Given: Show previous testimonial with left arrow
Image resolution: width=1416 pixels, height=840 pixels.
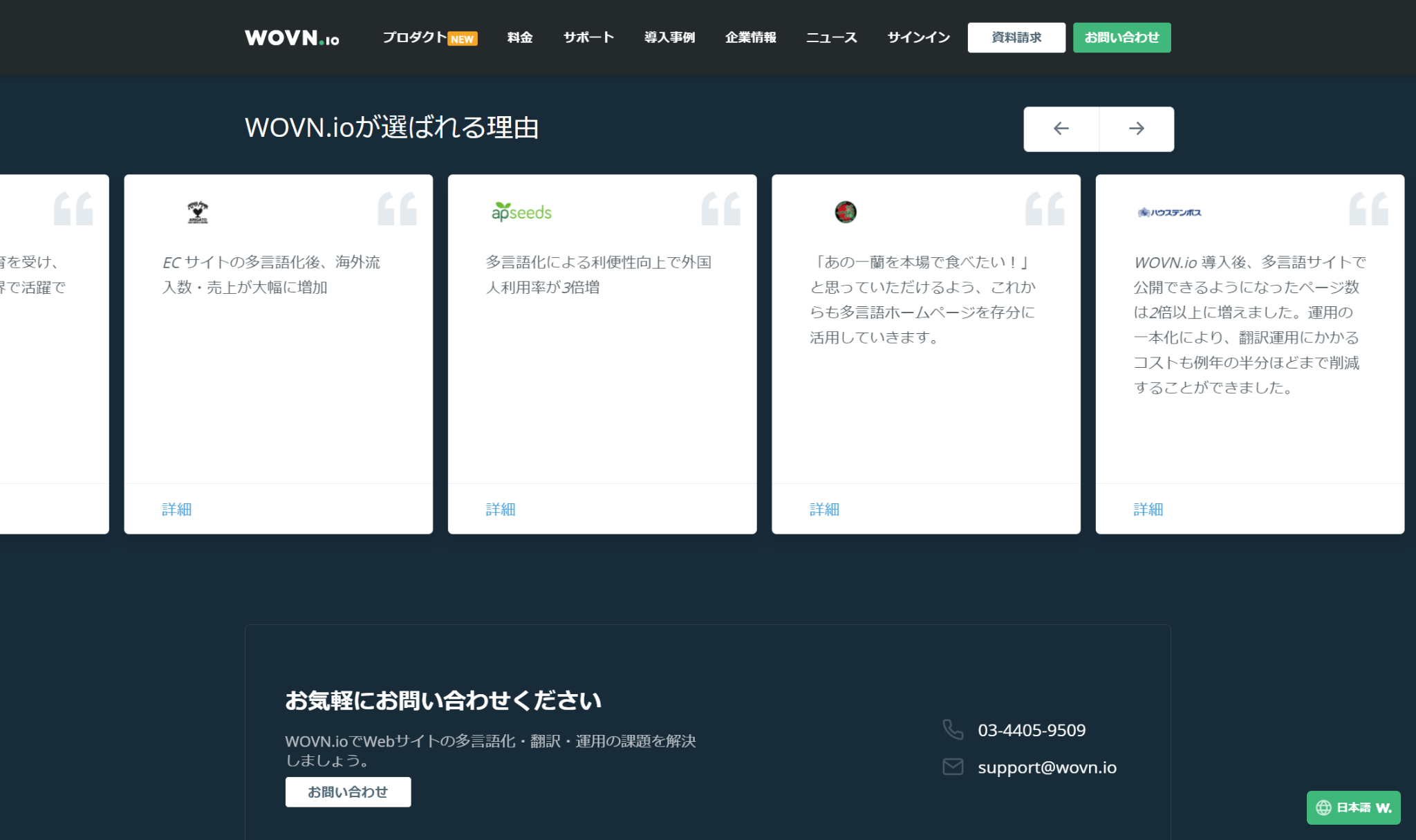Looking at the screenshot, I should tap(1061, 129).
